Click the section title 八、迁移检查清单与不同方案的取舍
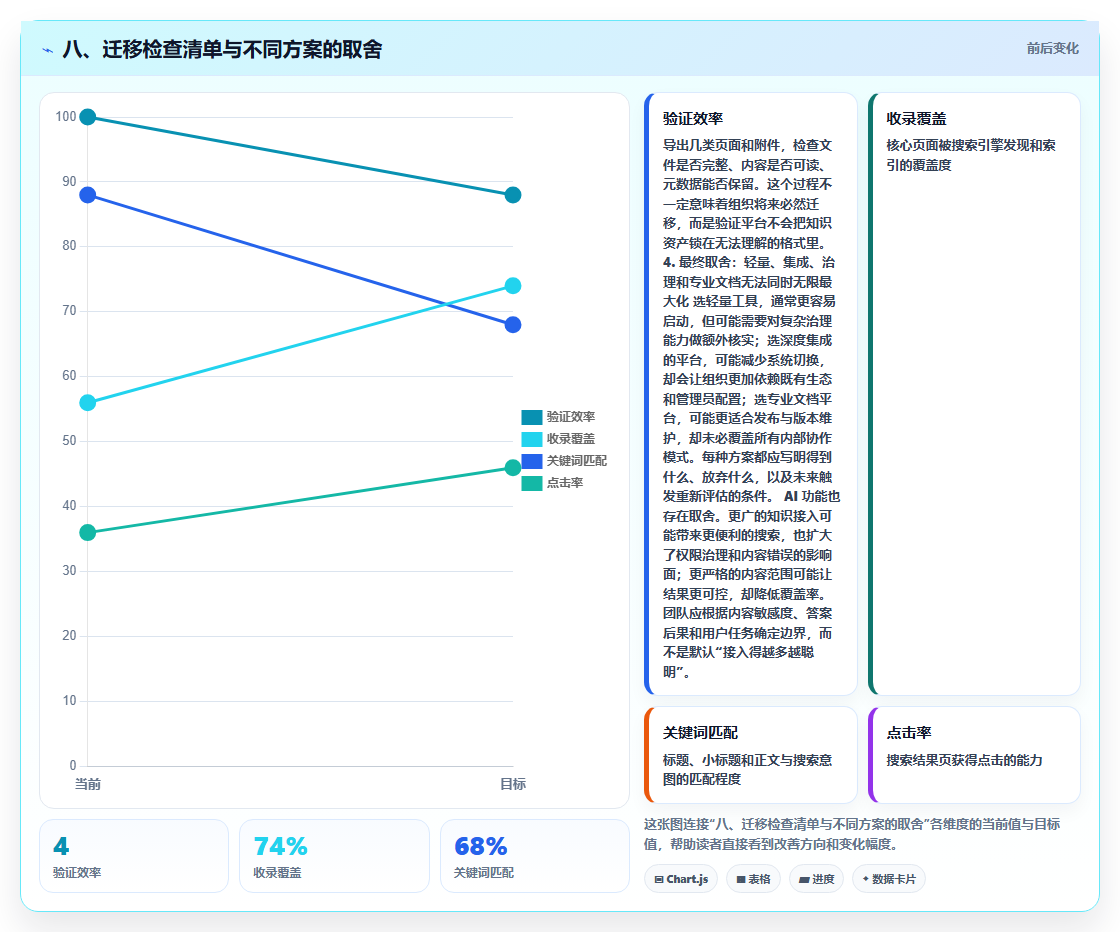 pyautogui.click(x=222, y=49)
